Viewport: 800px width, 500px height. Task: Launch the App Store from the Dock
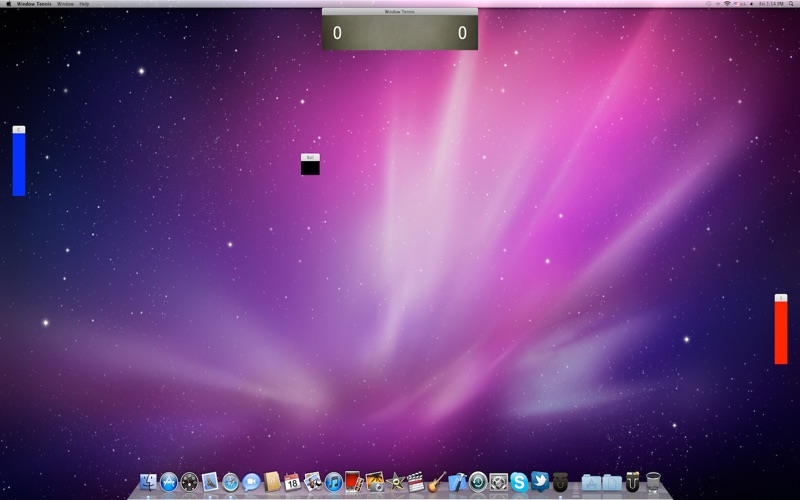(169, 482)
